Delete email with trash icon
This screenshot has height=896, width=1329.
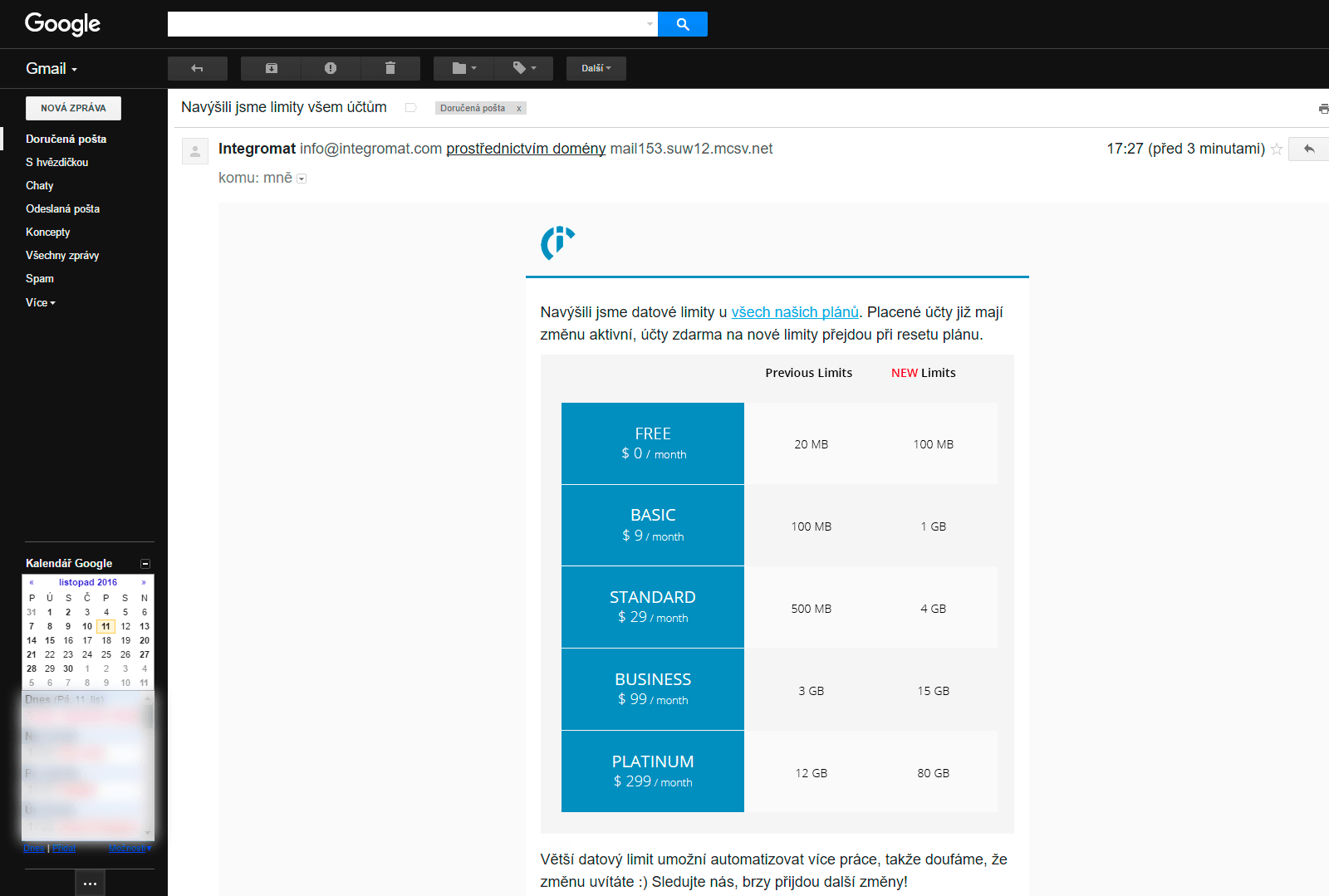(x=390, y=68)
